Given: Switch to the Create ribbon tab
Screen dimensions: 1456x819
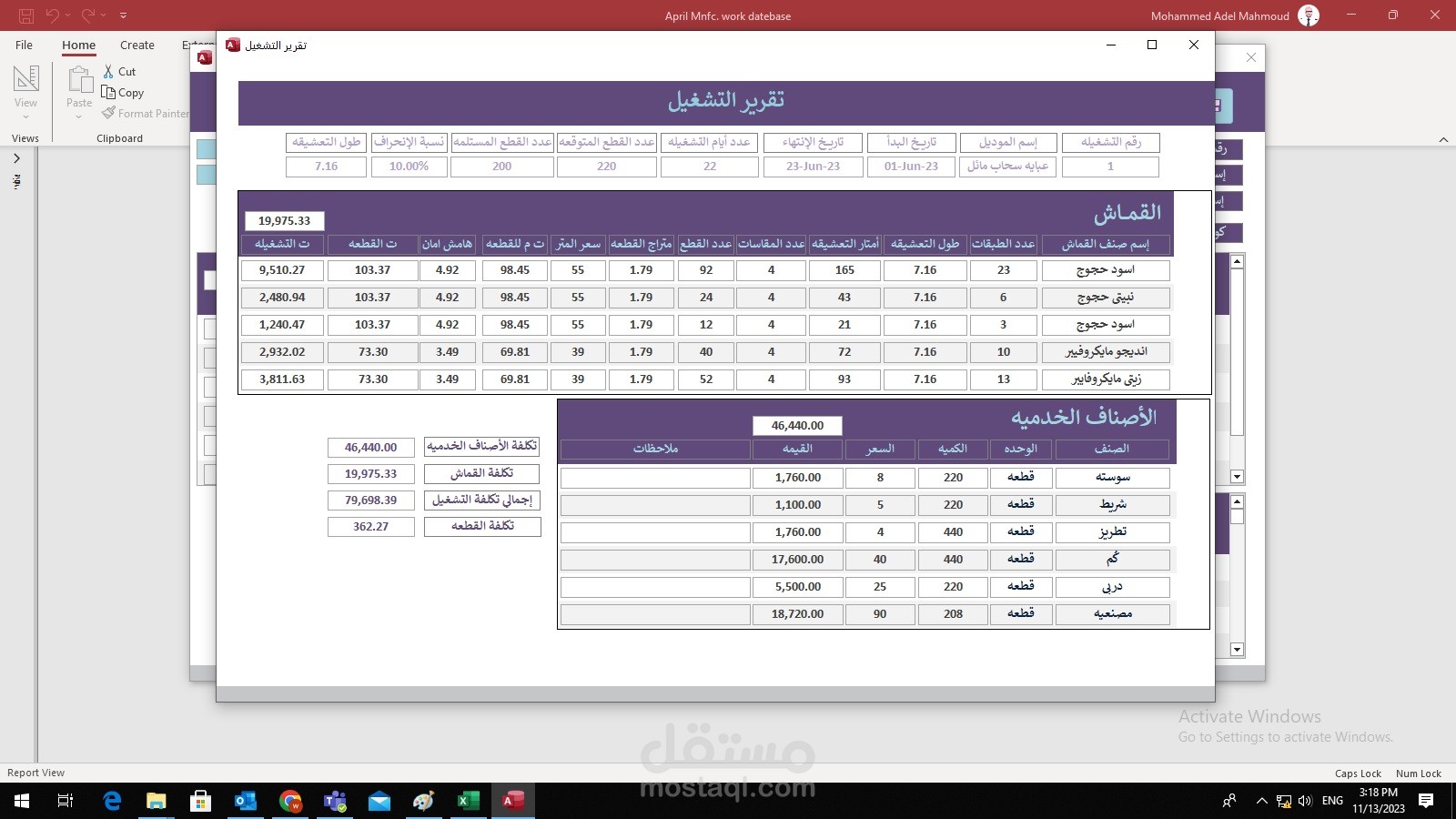Looking at the screenshot, I should pos(137,45).
